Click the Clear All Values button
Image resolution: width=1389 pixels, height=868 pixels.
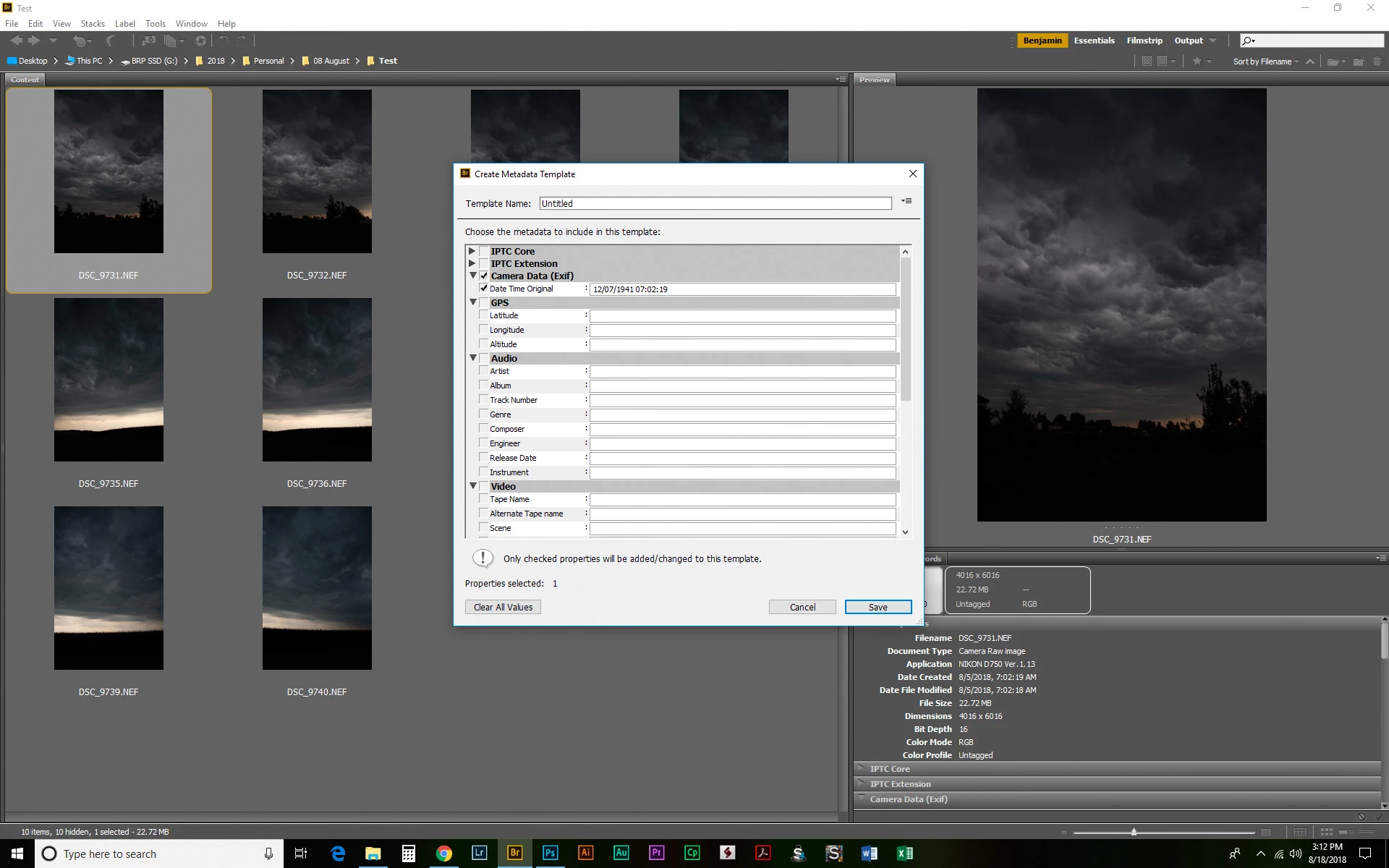(503, 608)
